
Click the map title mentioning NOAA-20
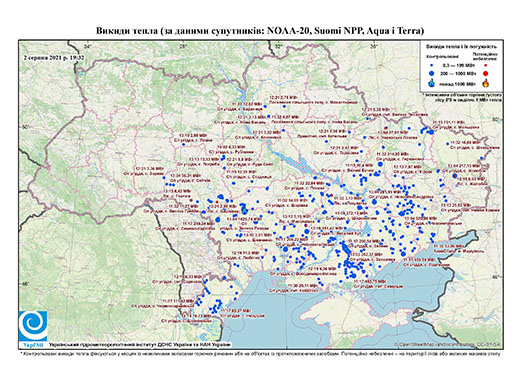click(260, 31)
